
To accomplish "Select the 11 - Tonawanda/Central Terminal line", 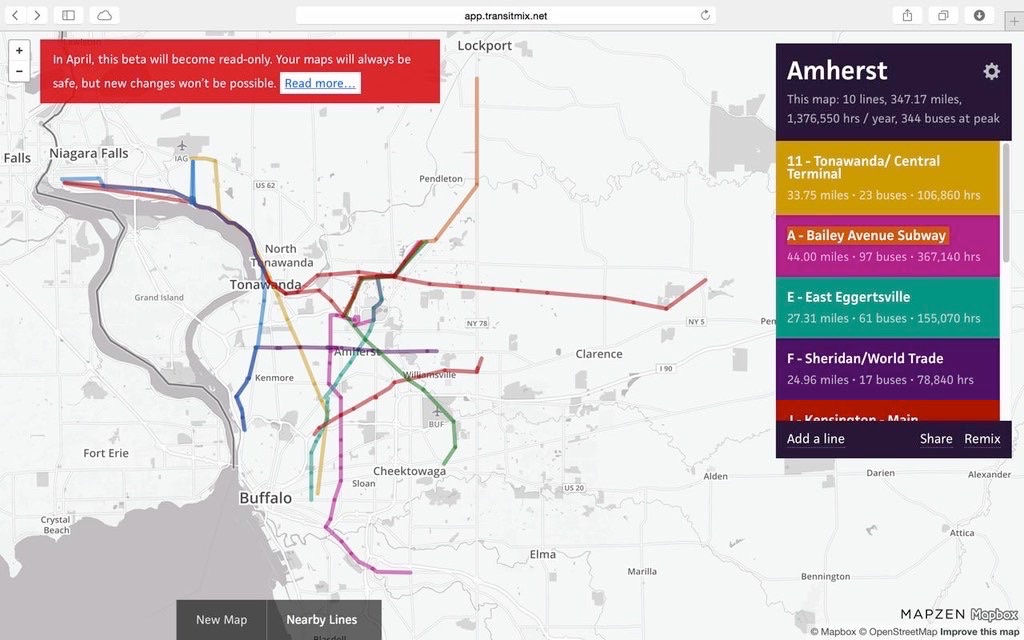I will tap(888, 178).
